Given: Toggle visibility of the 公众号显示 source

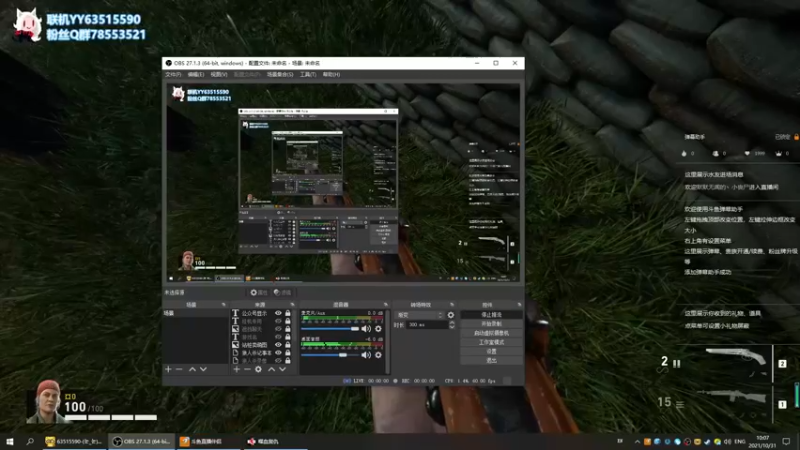Looking at the screenshot, I should (x=278, y=313).
